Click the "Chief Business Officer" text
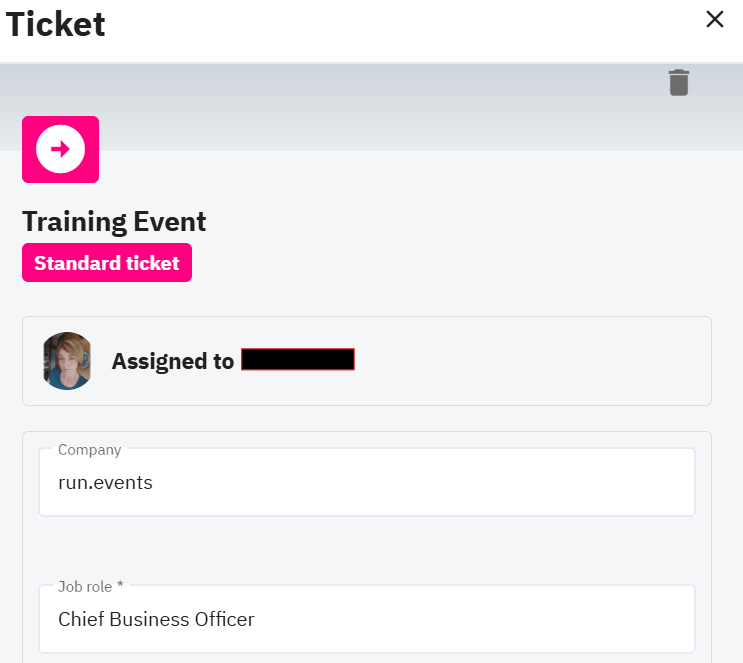The image size is (743, 663). coord(156,620)
